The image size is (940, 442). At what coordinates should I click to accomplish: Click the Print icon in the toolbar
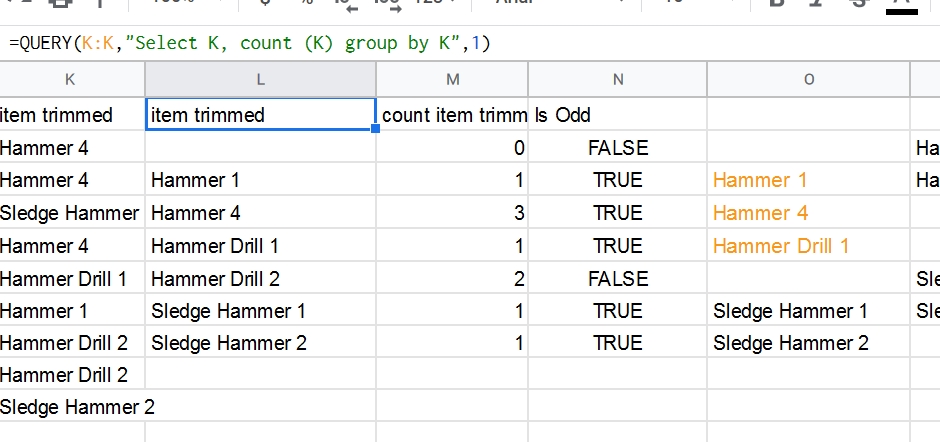click(x=60, y=4)
